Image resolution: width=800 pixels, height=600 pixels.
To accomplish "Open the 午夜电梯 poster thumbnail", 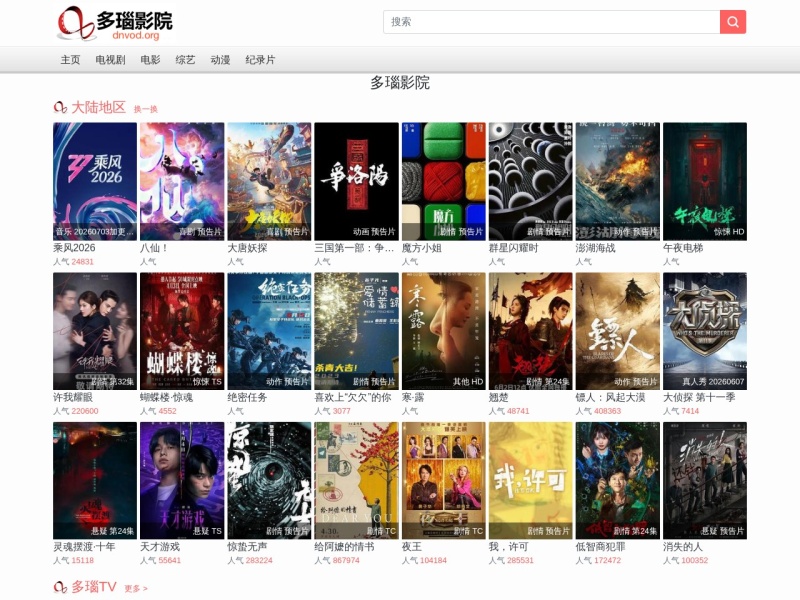I will coord(705,181).
